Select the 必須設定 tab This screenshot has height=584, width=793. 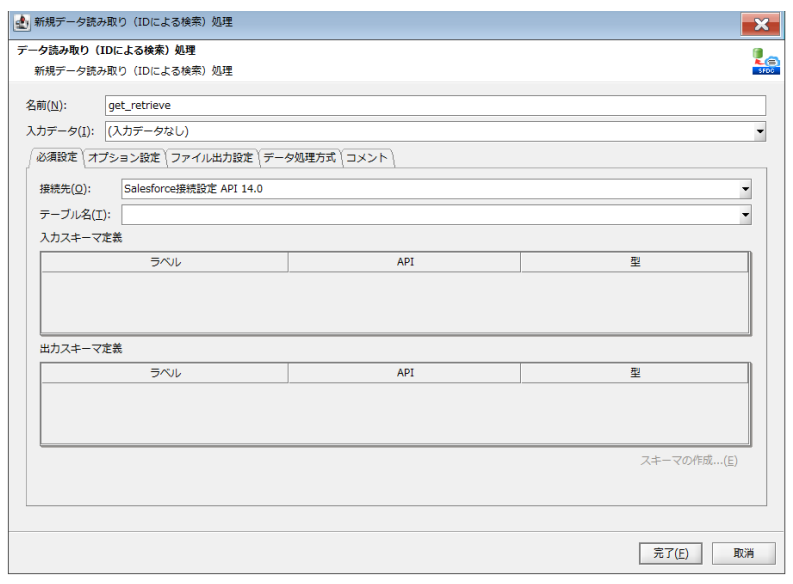click(57, 157)
